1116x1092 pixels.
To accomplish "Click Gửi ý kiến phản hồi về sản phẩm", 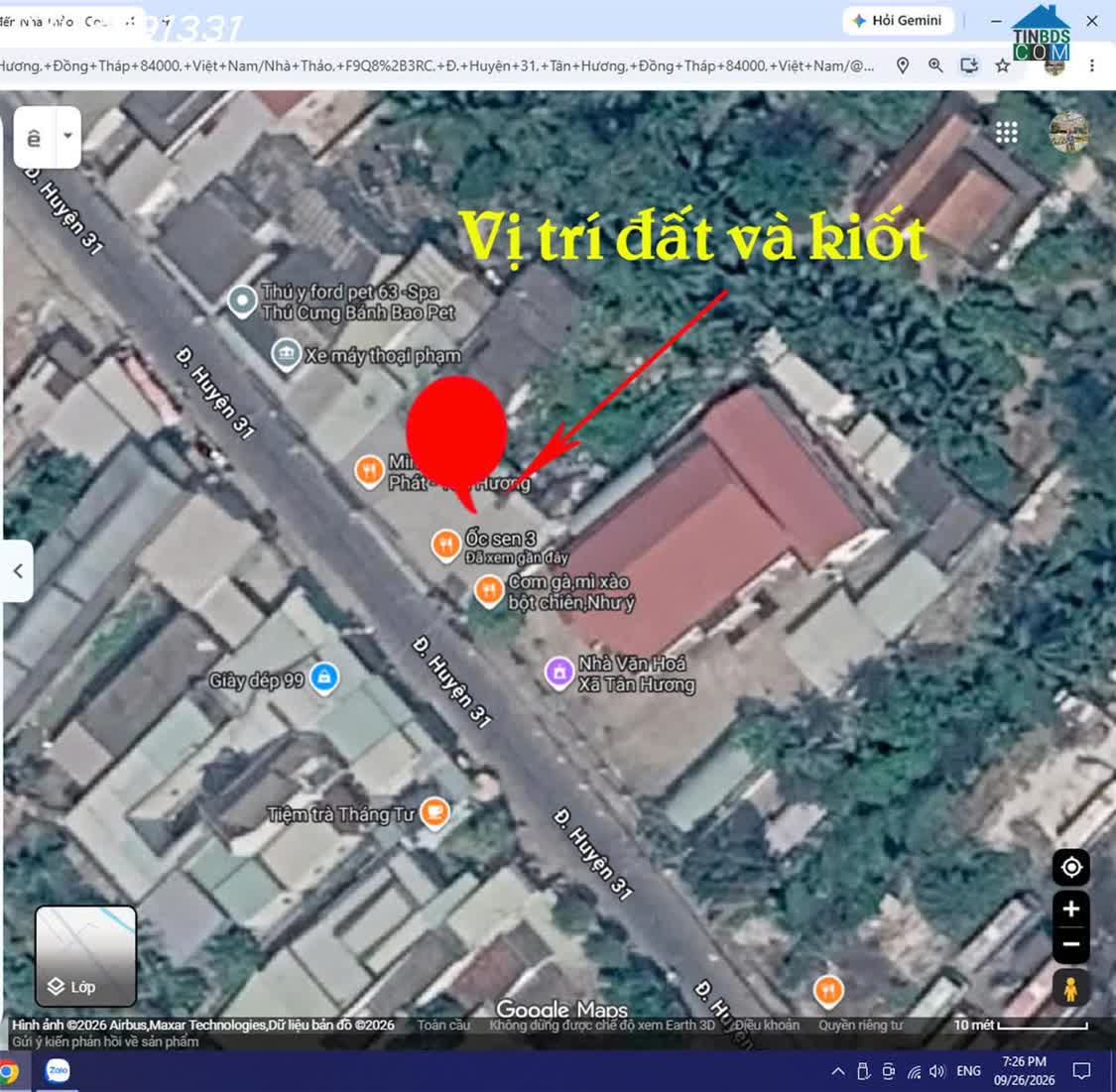I will click(105, 1041).
